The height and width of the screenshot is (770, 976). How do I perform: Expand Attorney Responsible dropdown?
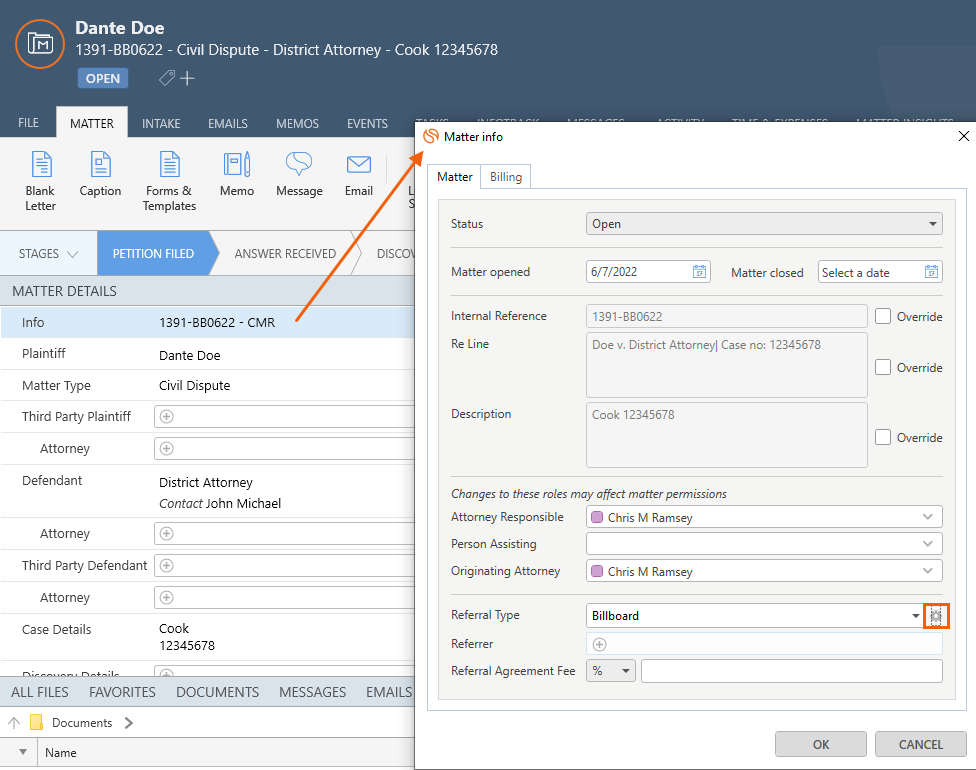point(927,517)
